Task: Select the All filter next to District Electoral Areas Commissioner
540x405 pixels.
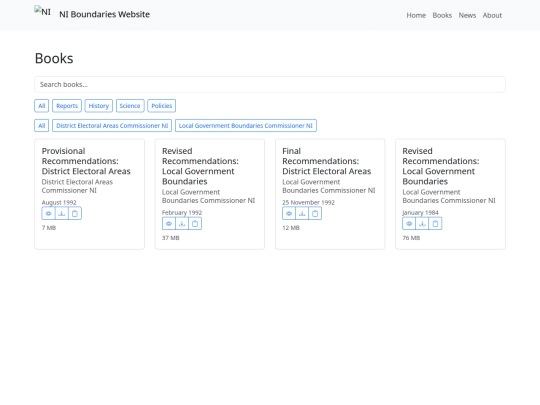Action: click(x=42, y=126)
